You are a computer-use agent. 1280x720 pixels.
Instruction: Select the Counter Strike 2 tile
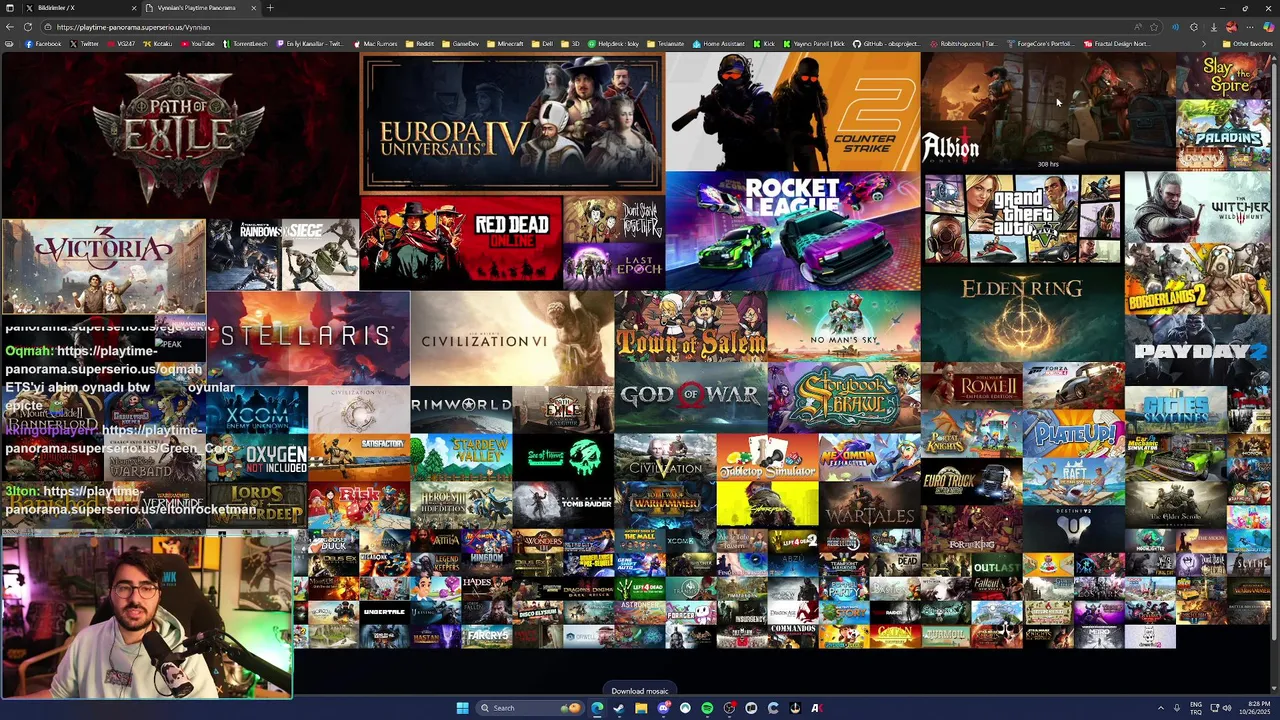(793, 112)
